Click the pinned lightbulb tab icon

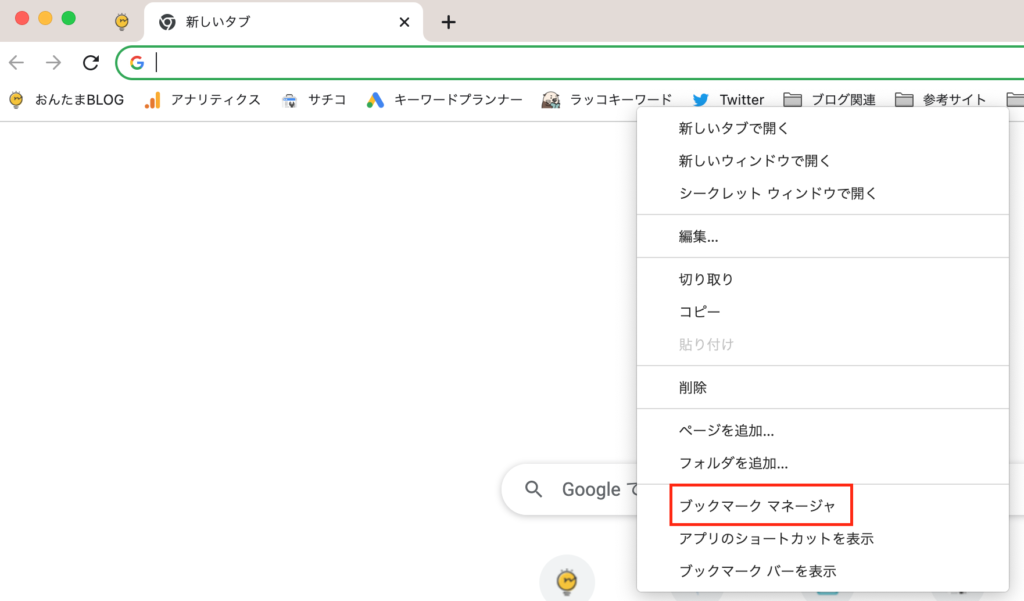click(x=121, y=22)
